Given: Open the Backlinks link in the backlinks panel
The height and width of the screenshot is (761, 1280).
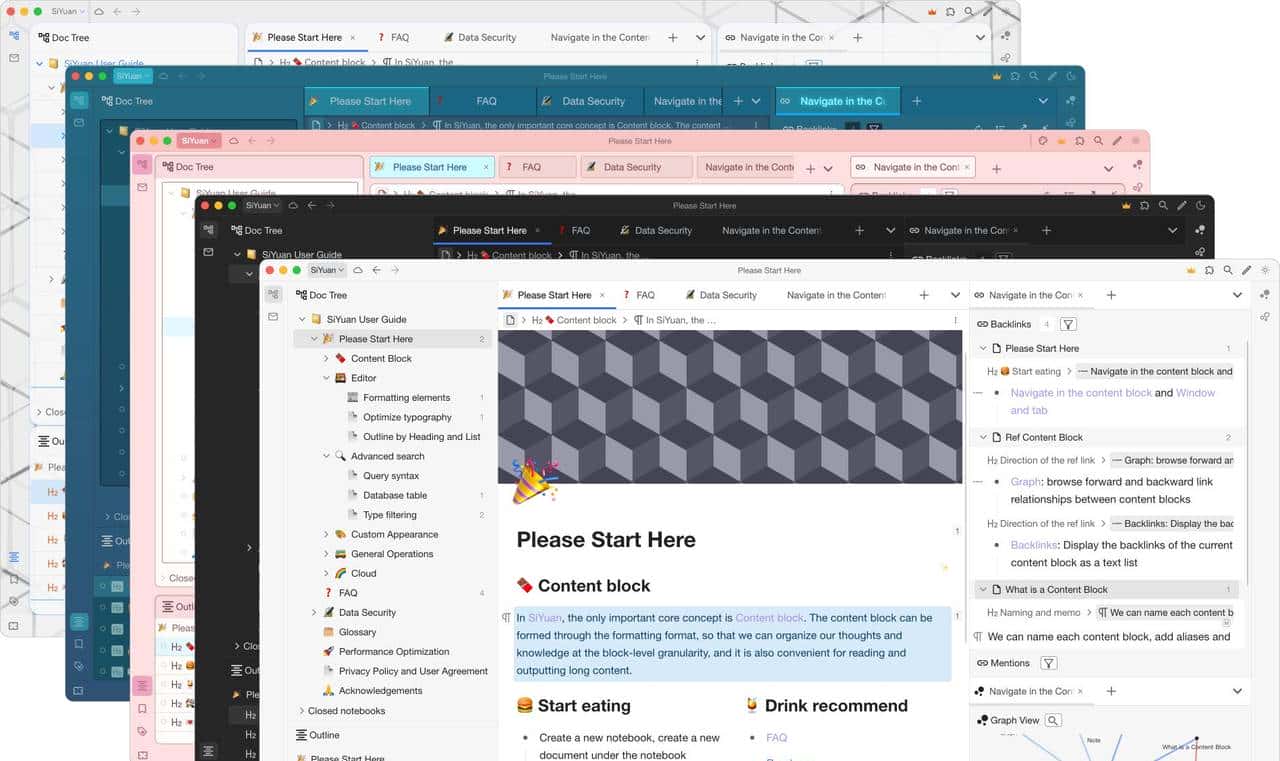Looking at the screenshot, I should coord(1034,545).
